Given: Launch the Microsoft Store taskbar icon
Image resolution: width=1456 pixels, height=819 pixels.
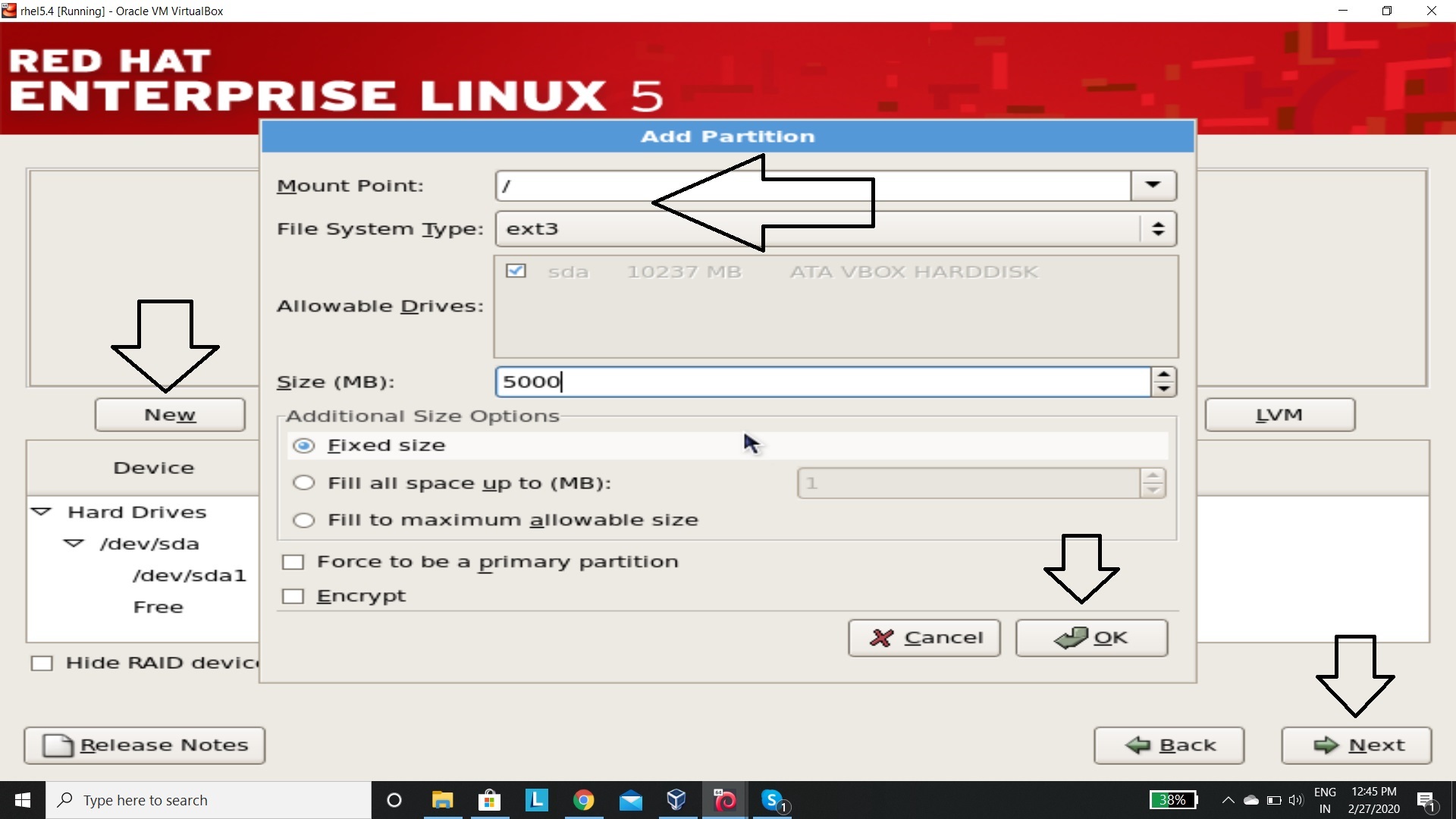Looking at the screenshot, I should click(x=489, y=800).
